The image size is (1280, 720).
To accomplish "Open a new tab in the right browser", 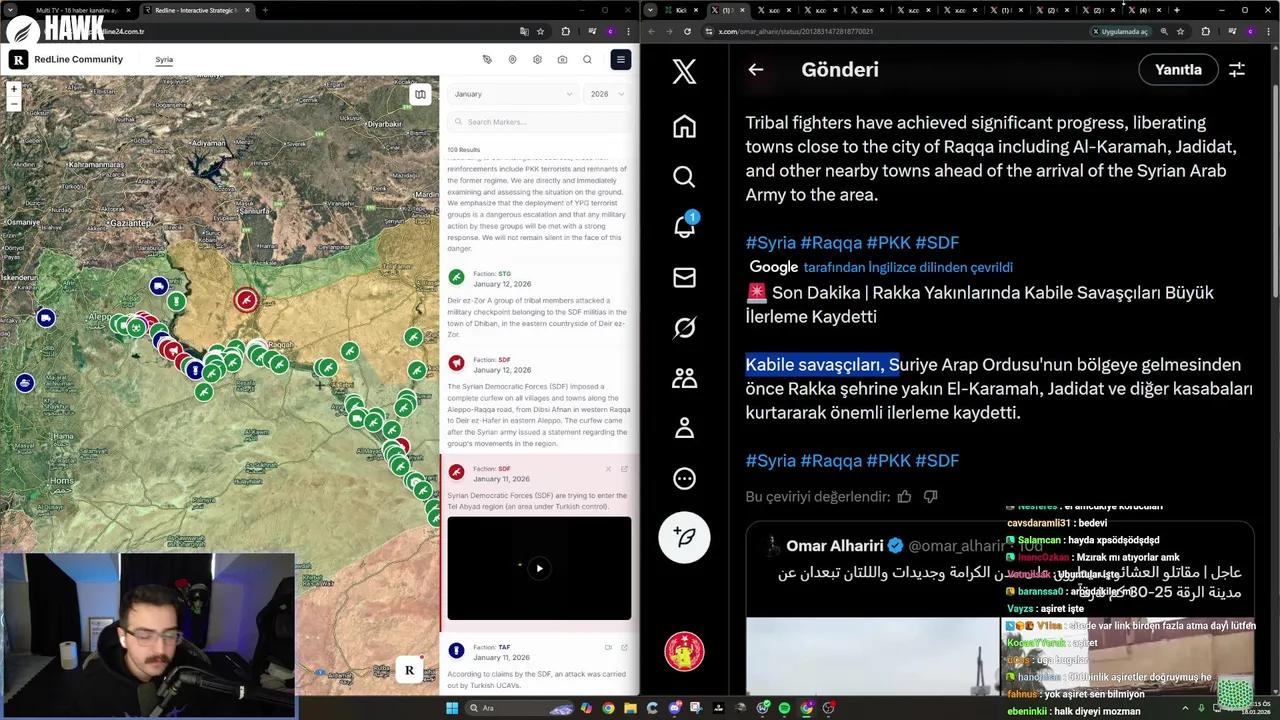I will pyautogui.click(x=1177, y=10).
